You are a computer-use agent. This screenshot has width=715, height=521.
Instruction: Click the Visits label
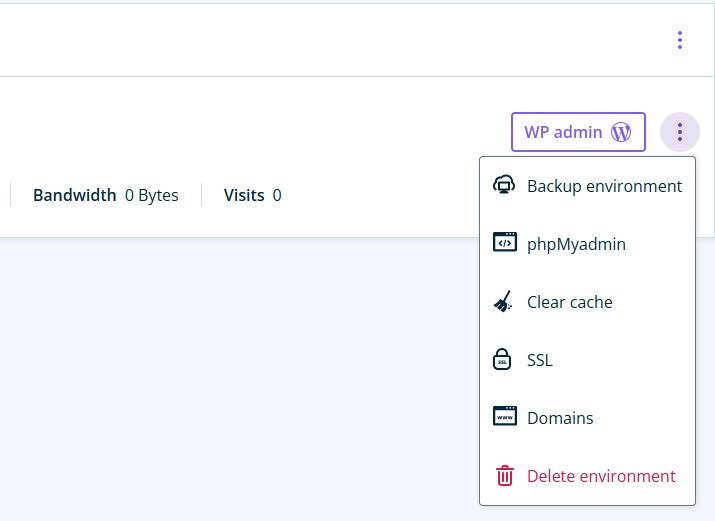[x=244, y=195]
